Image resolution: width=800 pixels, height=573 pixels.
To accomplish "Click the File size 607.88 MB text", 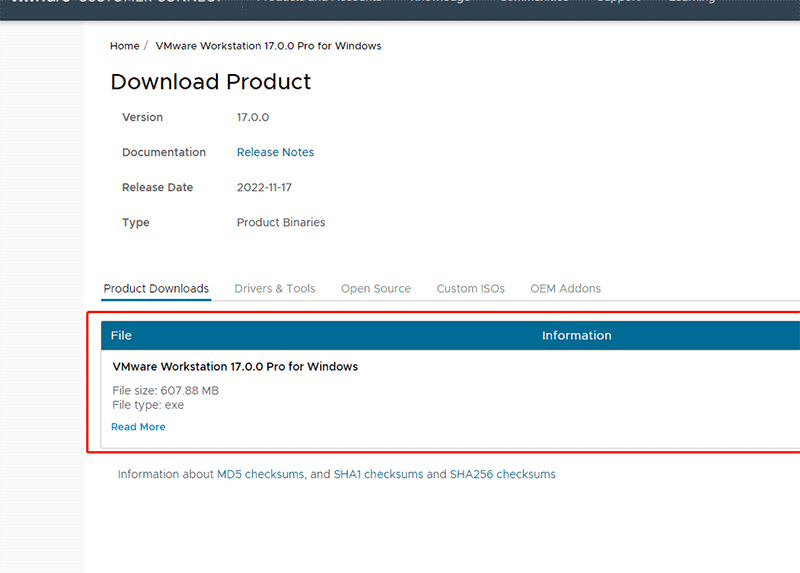I will [x=165, y=391].
